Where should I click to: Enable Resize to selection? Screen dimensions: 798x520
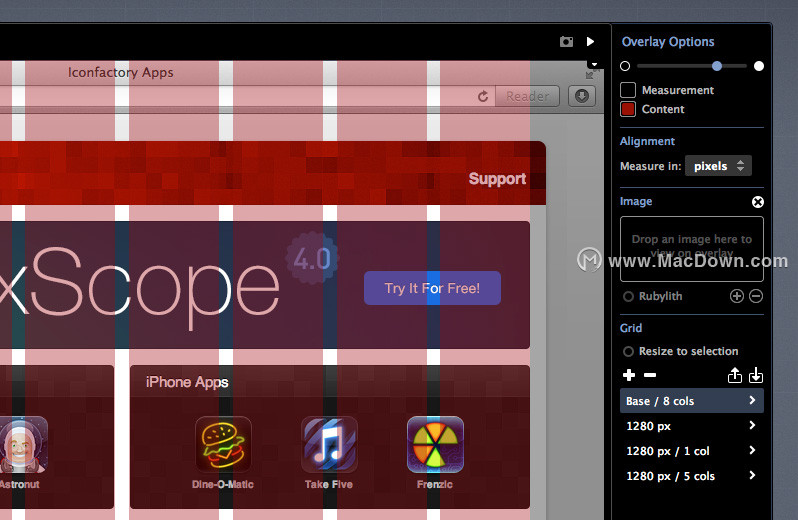[629, 351]
